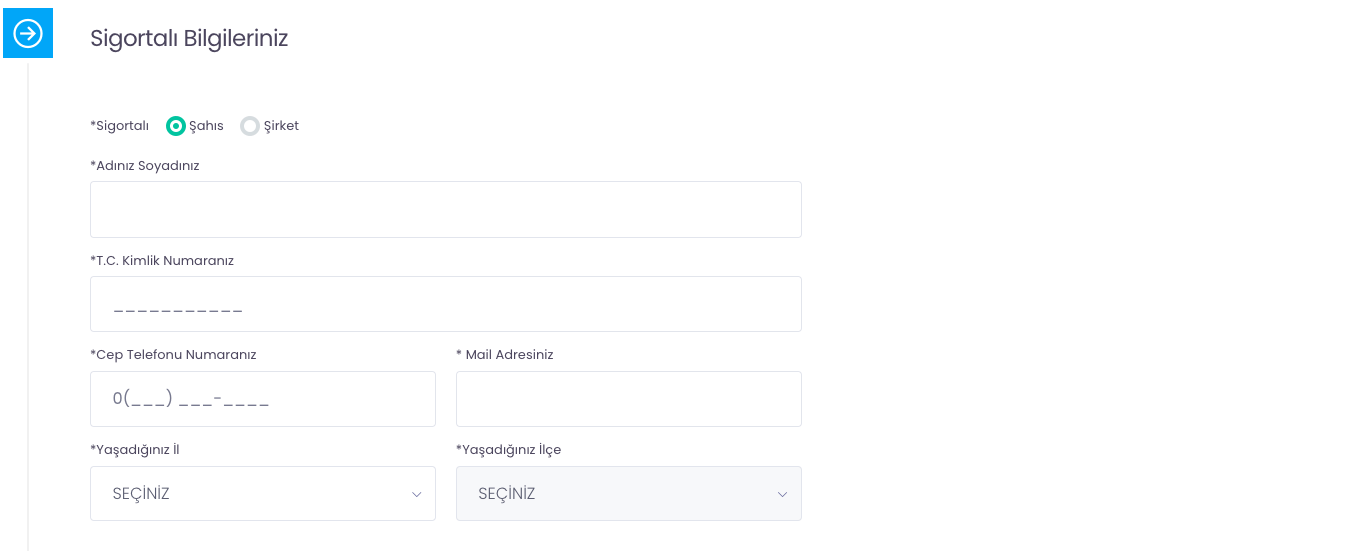Select the Şirket radio button
Viewport: 1371px width, 551px height.
[x=250, y=126]
